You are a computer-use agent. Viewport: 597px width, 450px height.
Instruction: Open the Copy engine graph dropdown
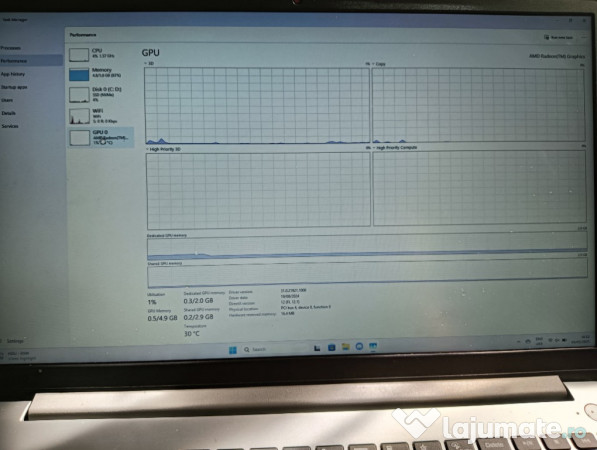tap(373, 64)
